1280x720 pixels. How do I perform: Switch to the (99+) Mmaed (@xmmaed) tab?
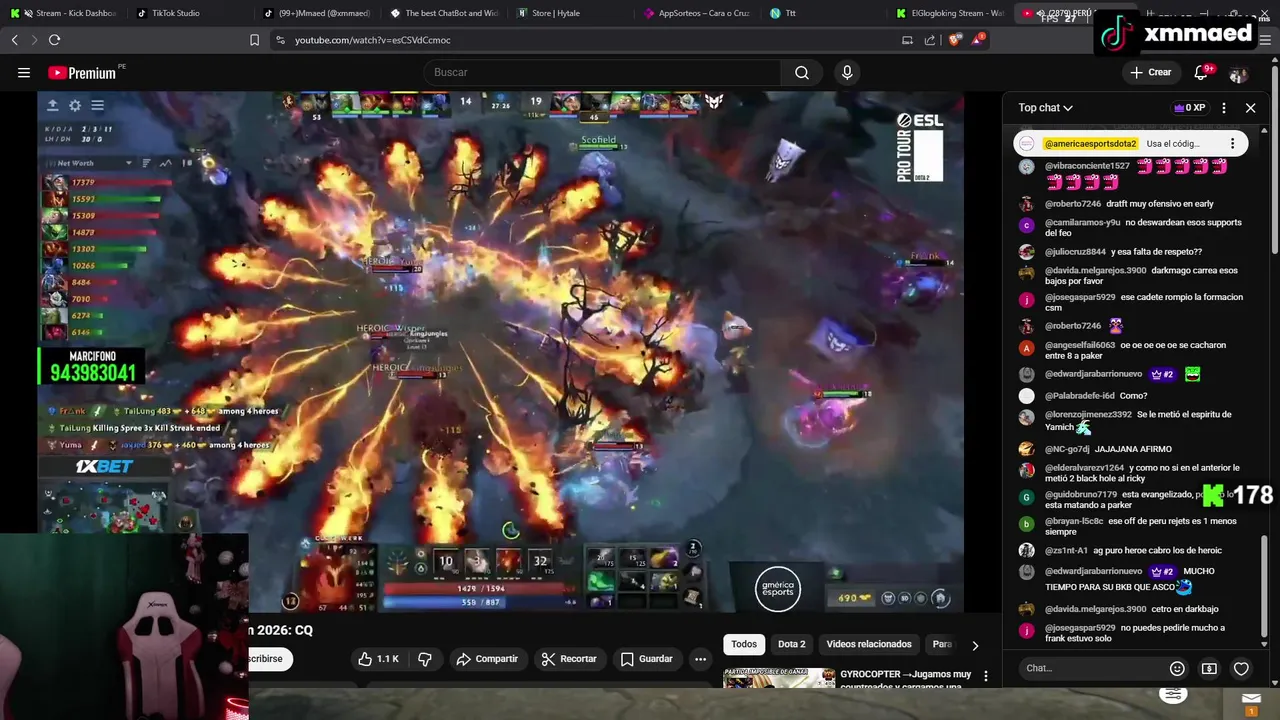coord(316,13)
